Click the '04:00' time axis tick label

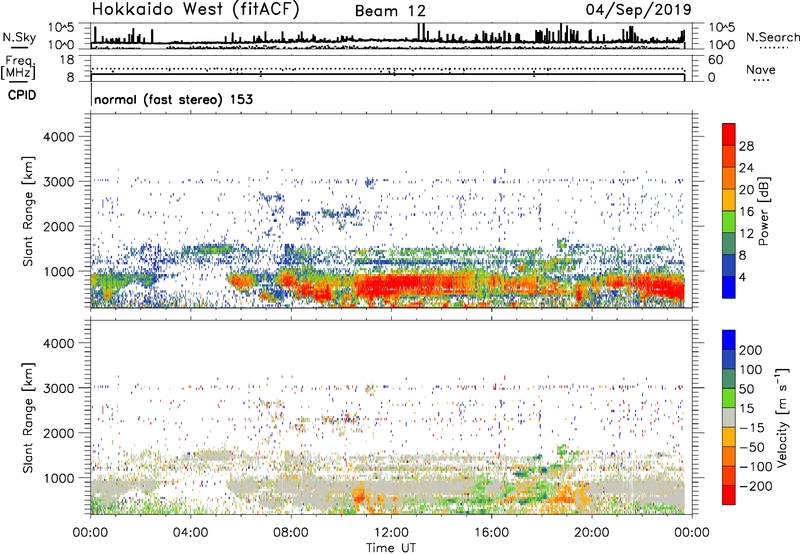coord(191,533)
